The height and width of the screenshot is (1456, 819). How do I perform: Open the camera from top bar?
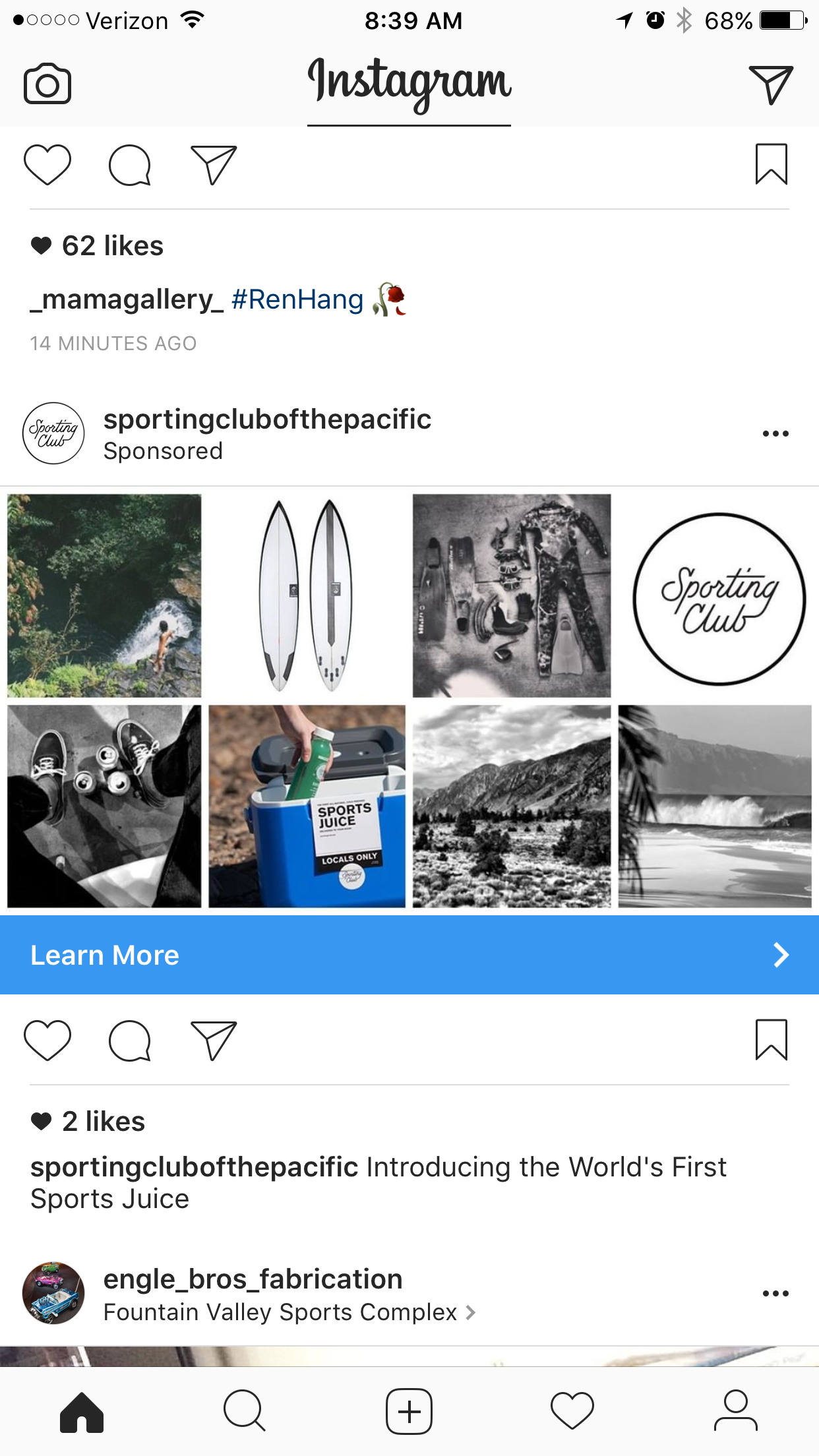[47, 84]
